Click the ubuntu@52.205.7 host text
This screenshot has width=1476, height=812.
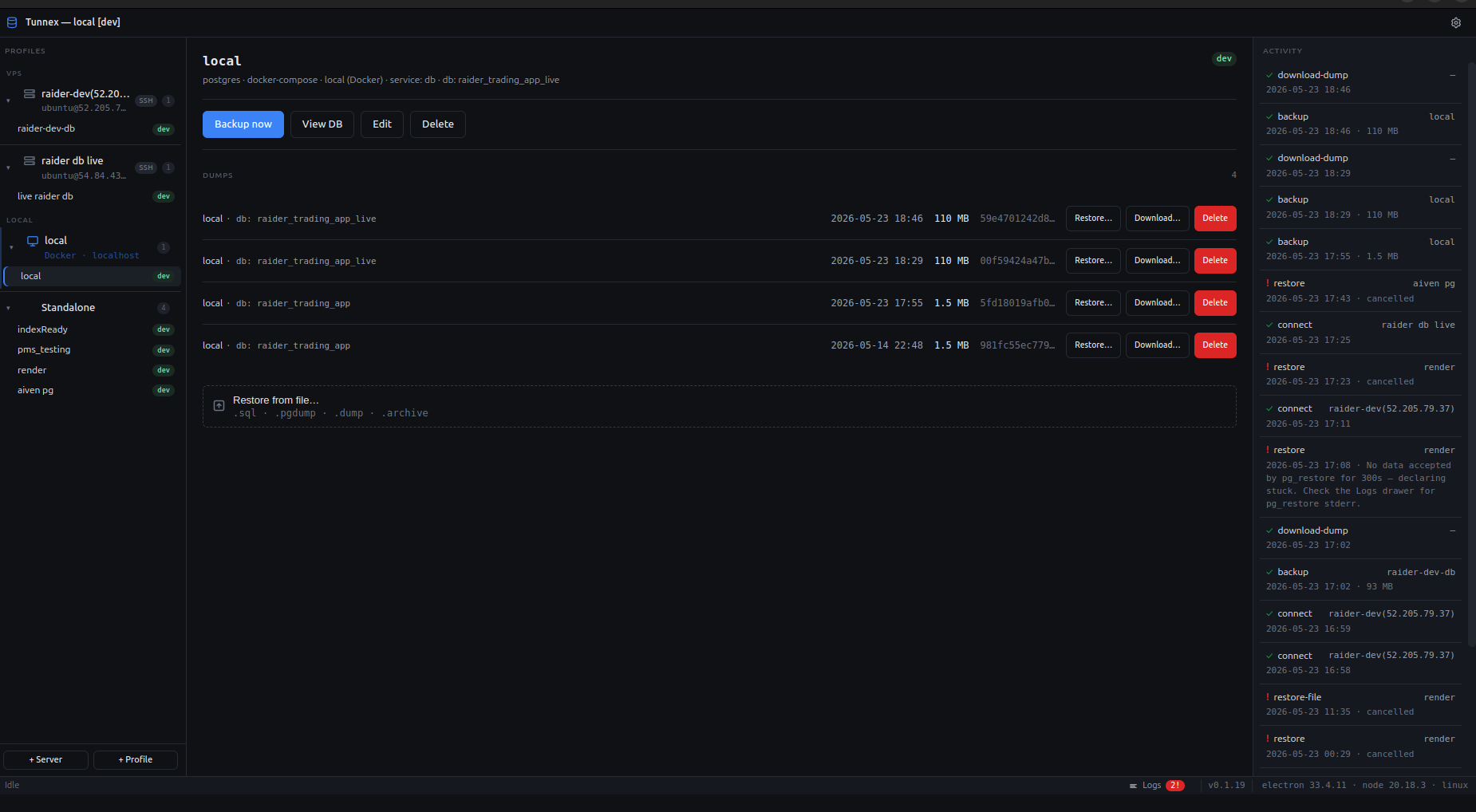84,108
